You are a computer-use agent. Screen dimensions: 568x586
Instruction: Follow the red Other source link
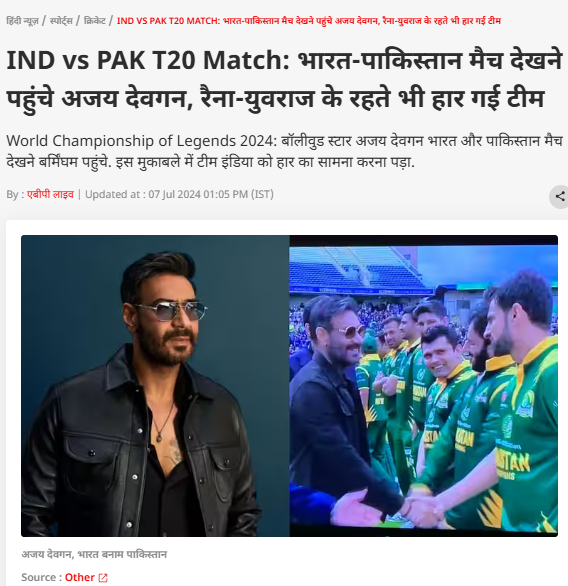pos(80,577)
